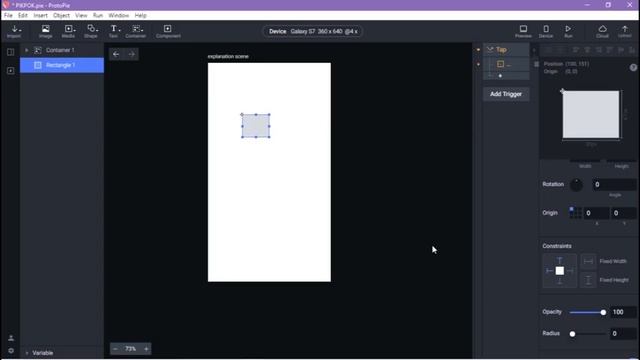Open the Import tool

pyautogui.click(x=14, y=31)
